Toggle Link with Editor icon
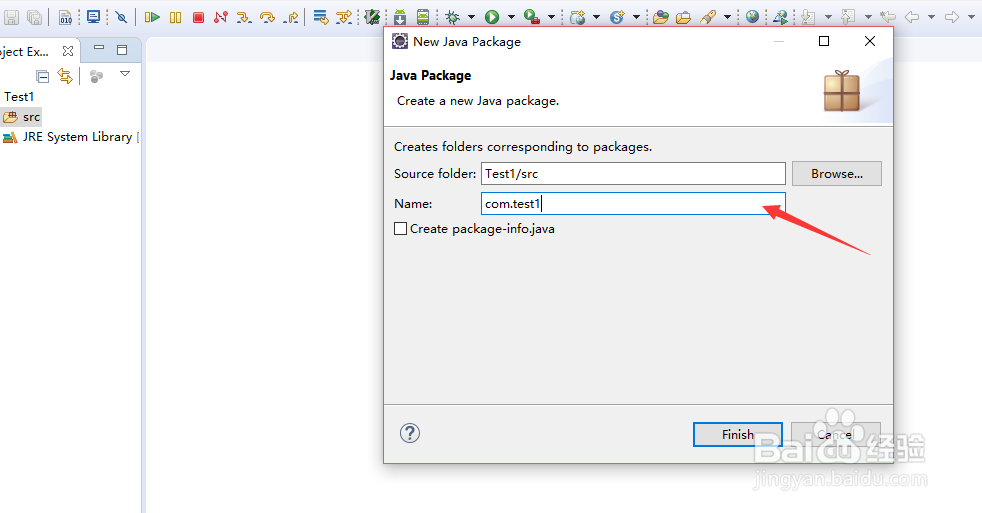Screen dimensions: 982x513 [x=65, y=76]
